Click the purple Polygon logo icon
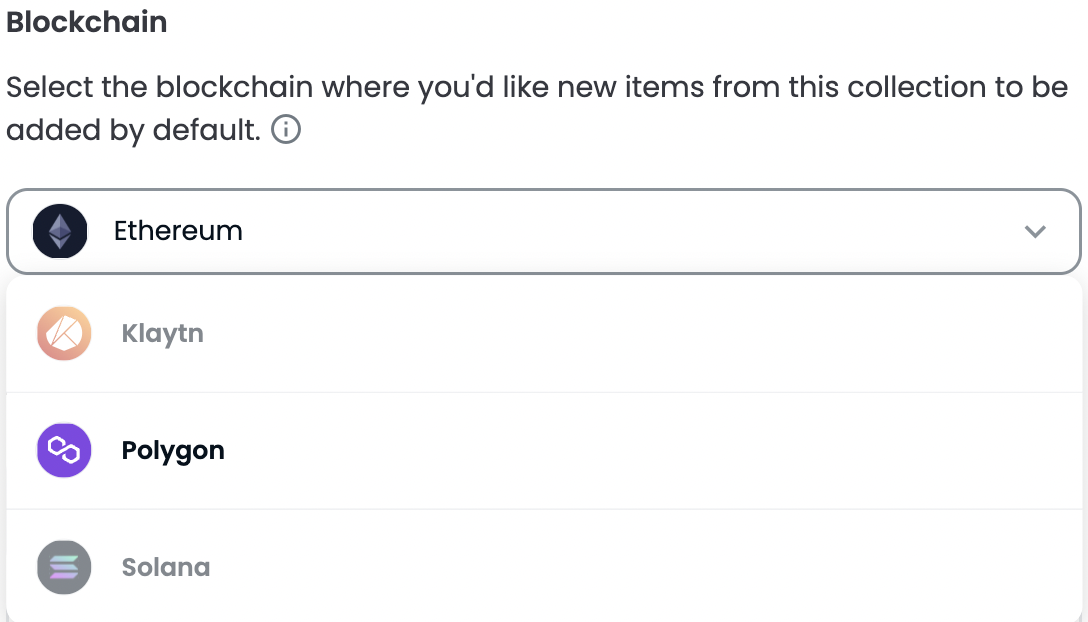1088x622 pixels. tap(64, 451)
